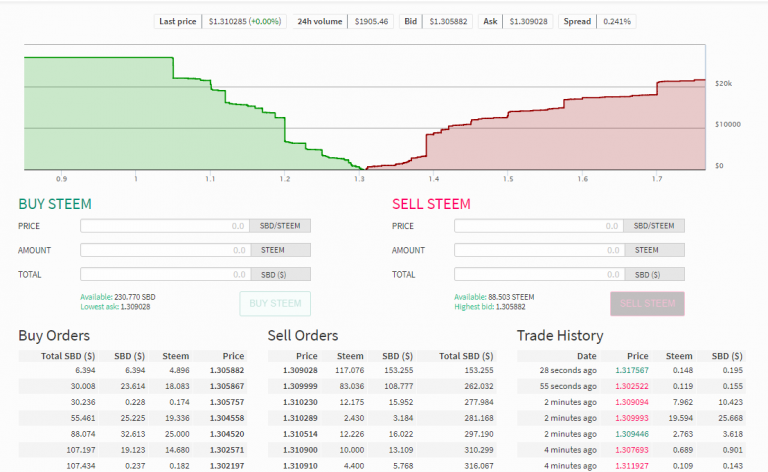The image size is (768, 472).
Task: Click Available 88.503 STEEM balance link
Action: tap(494, 297)
